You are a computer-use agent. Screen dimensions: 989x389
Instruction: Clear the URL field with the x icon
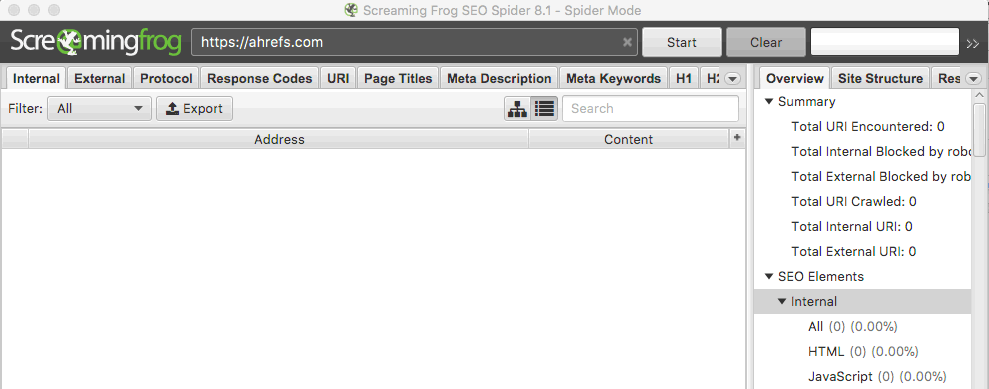click(x=627, y=42)
